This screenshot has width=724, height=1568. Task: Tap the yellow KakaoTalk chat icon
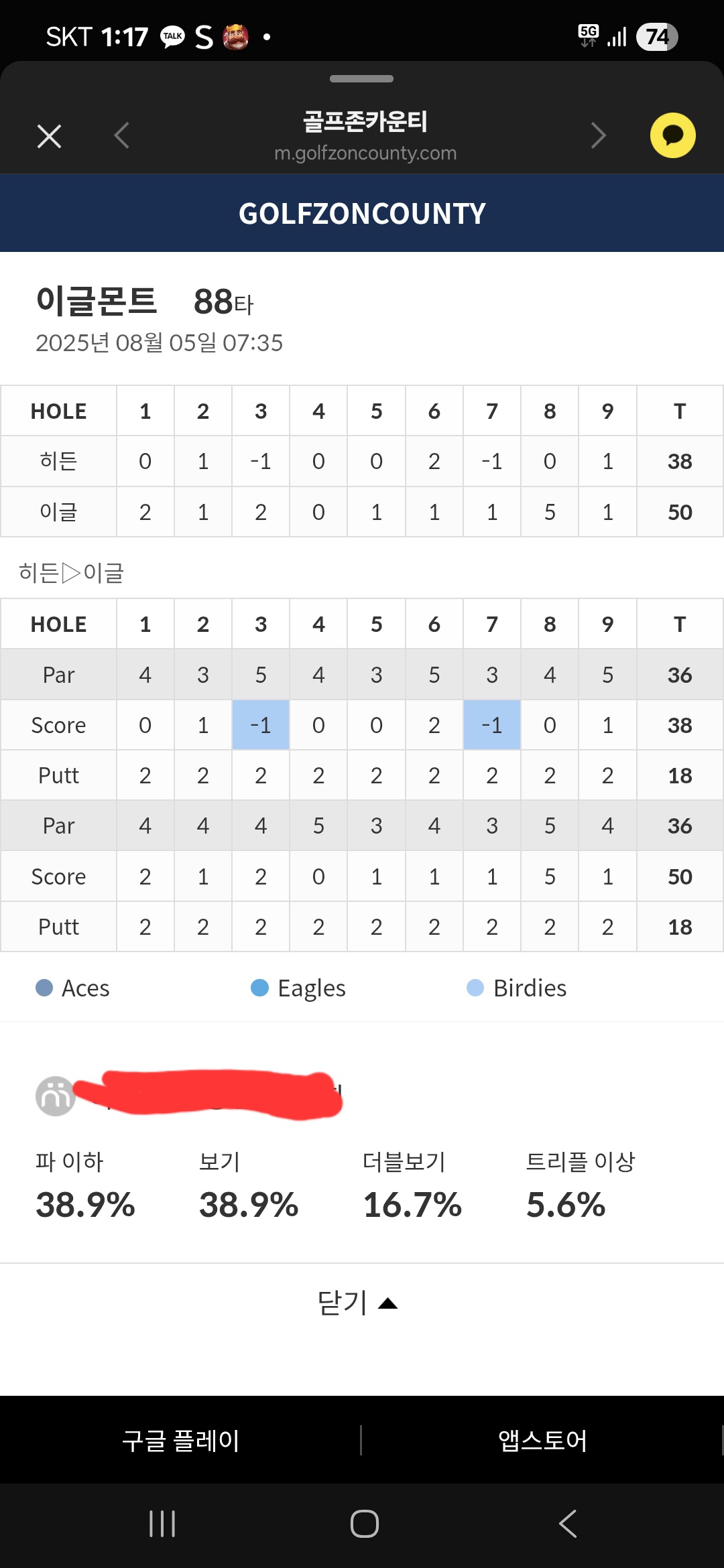pyautogui.click(x=672, y=135)
